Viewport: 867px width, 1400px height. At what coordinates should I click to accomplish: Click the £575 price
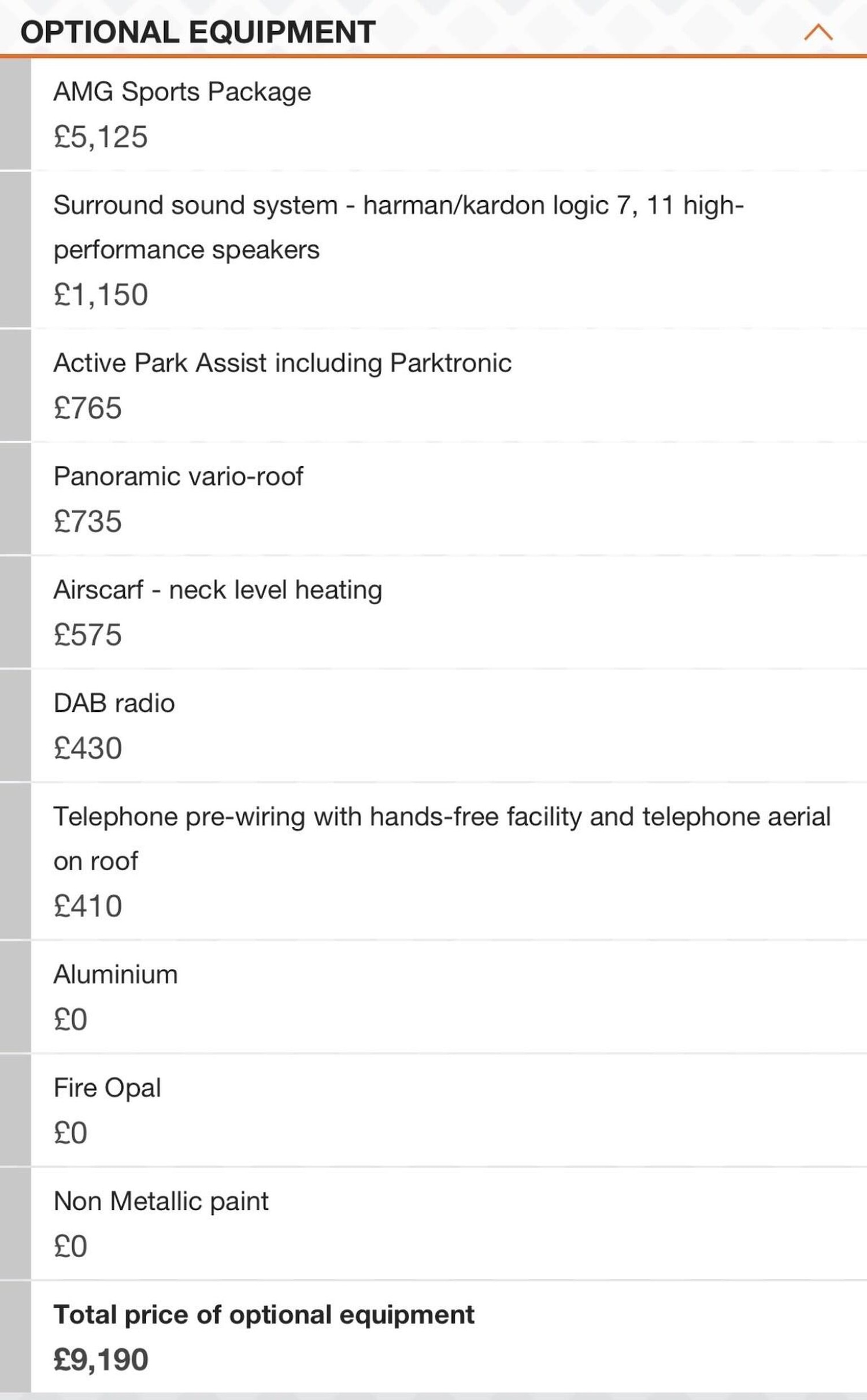pyautogui.click(x=87, y=635)
